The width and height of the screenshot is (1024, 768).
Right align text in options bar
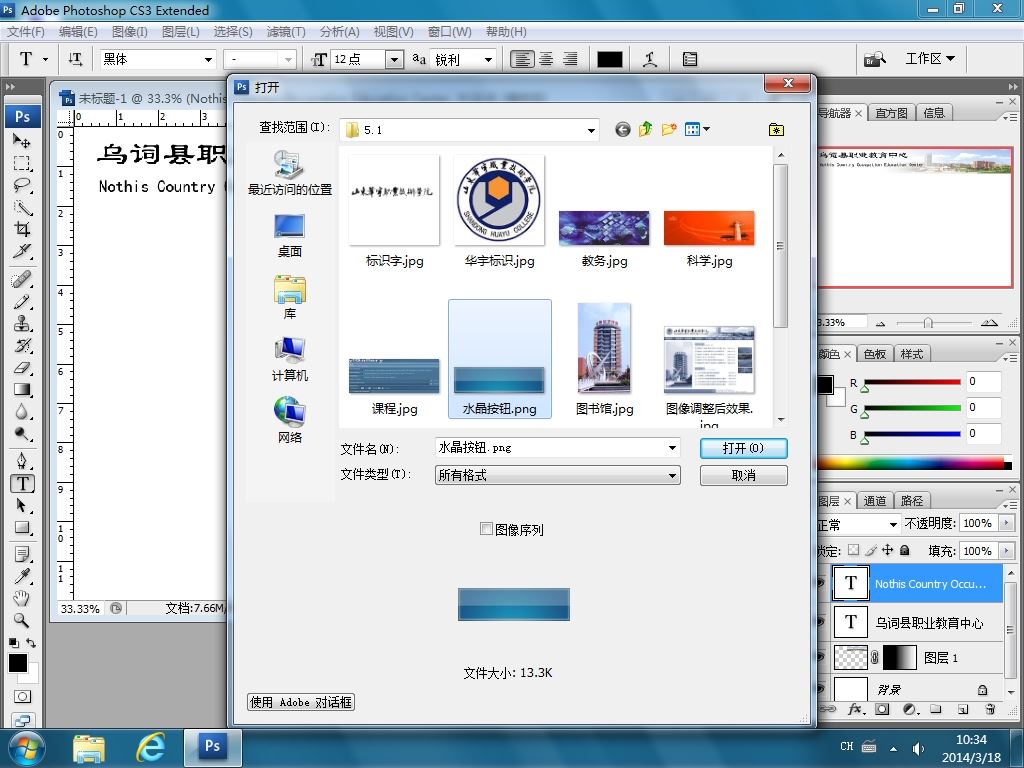570,59
